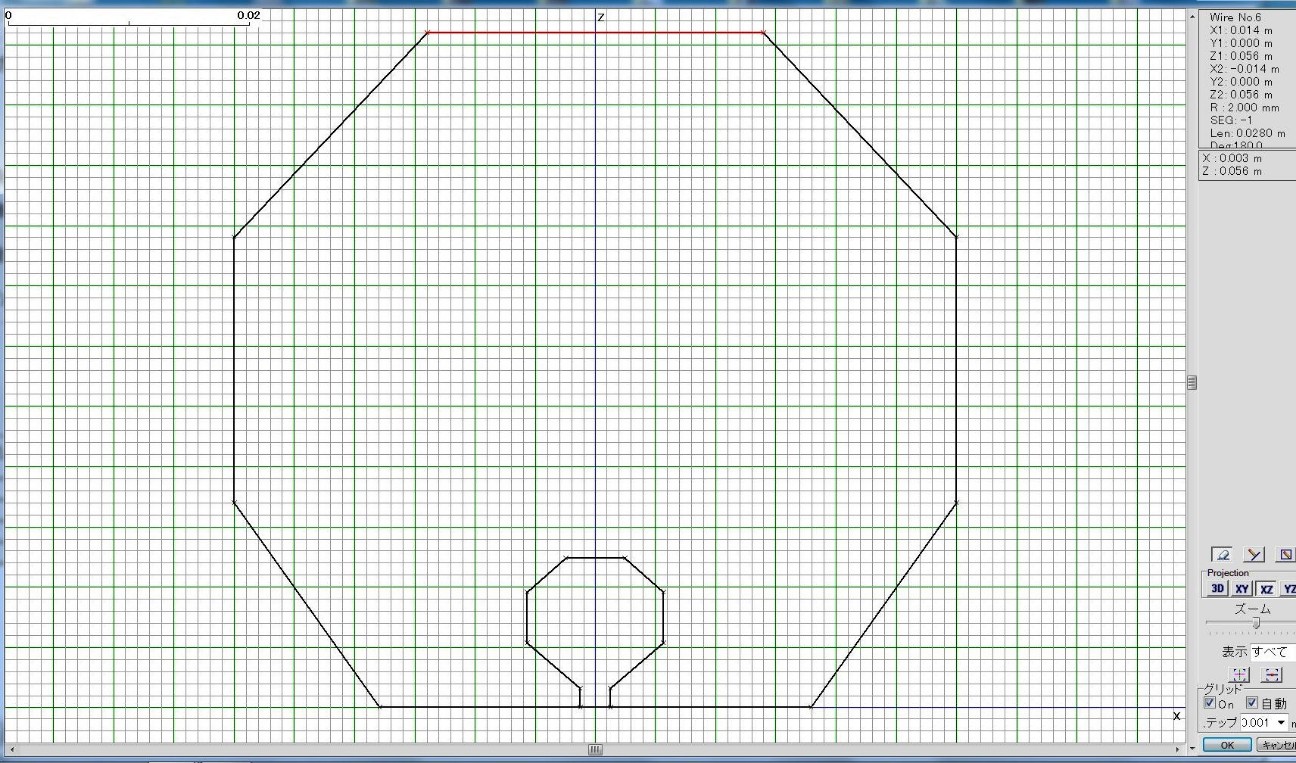Click the zoom-in crosshair icon below 表示
This screenshot has width=1296, height=763.
[1238, 676]
